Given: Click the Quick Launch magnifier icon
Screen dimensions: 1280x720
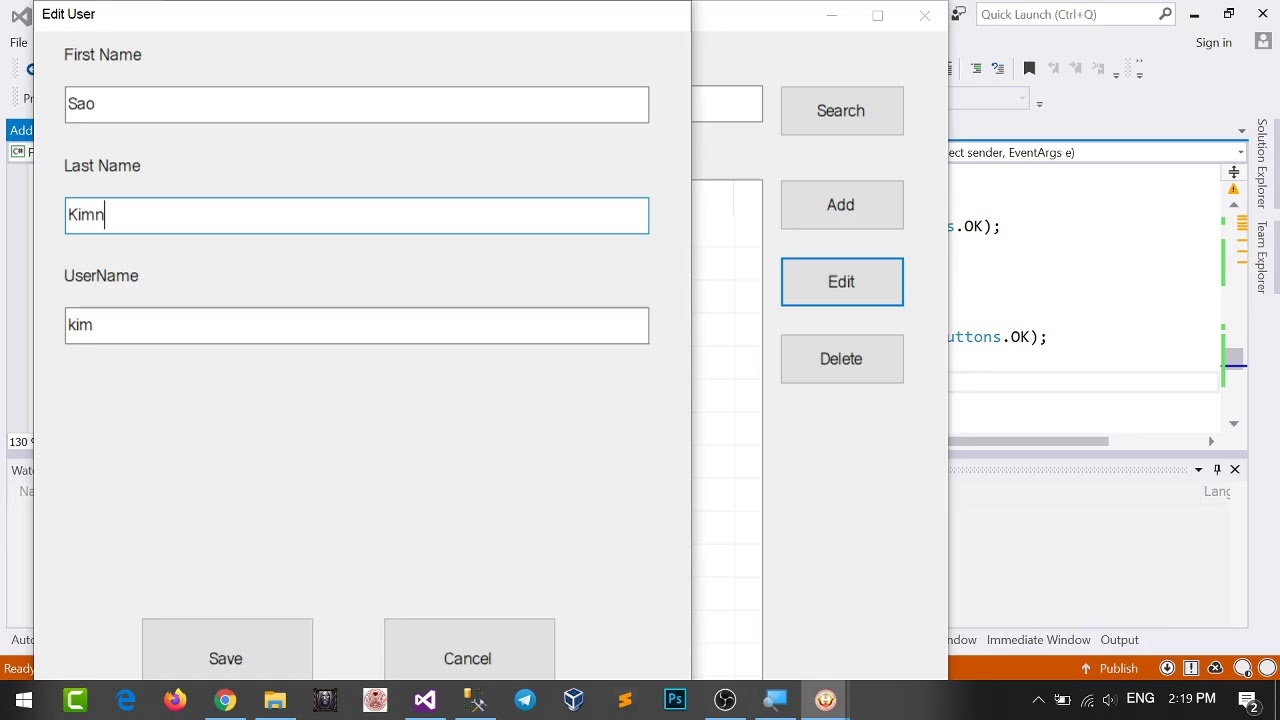Looking at the screenshot, I should tap(1166, 14).
